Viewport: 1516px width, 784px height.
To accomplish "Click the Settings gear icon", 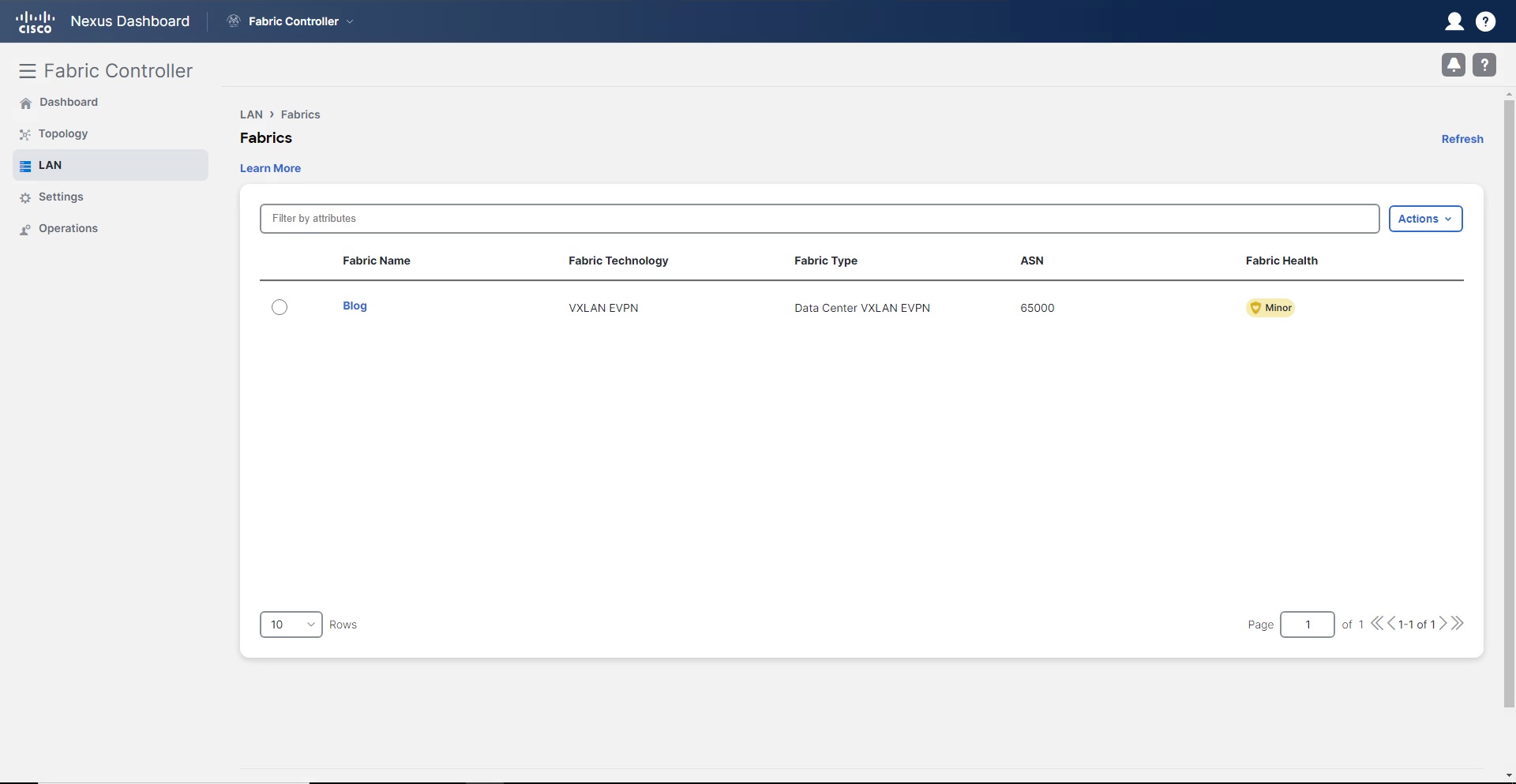I will coord(25,198).
